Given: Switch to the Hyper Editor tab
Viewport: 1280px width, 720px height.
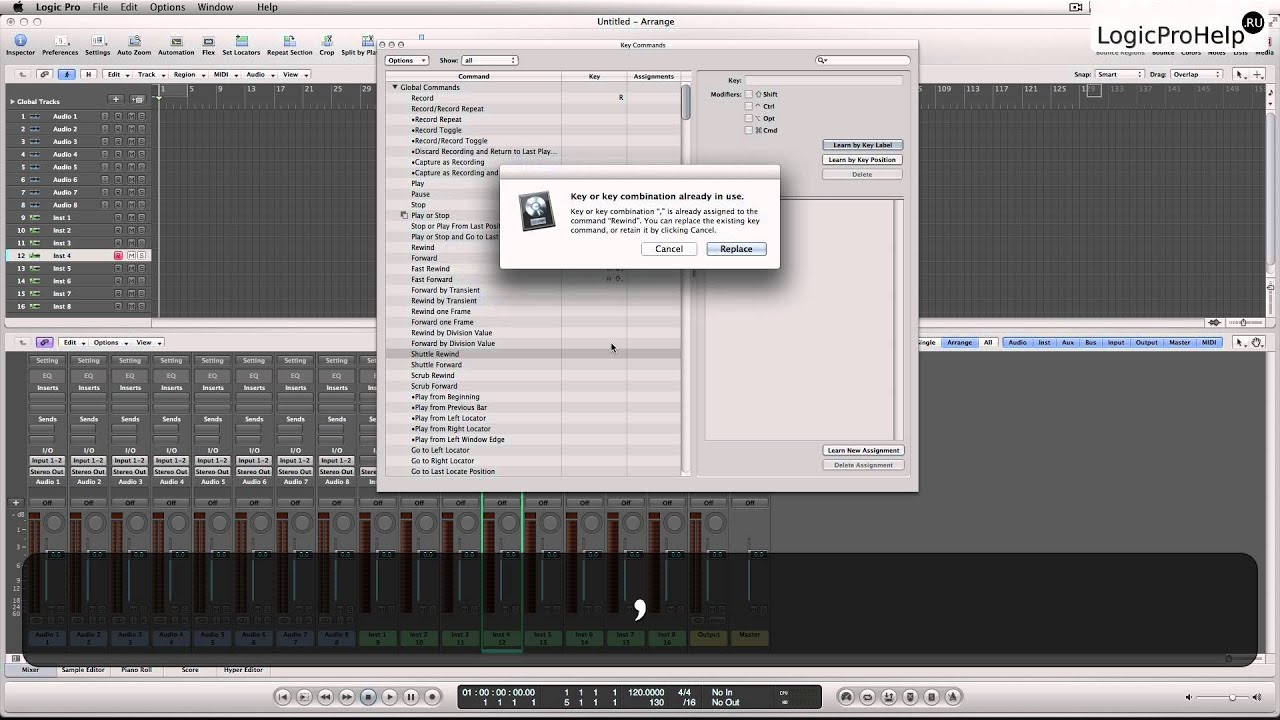Looking at the screenshot, I should 243,670.
